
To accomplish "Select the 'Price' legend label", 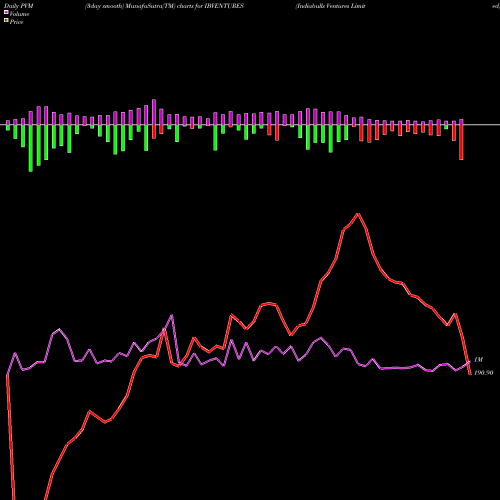I will 17,22.
